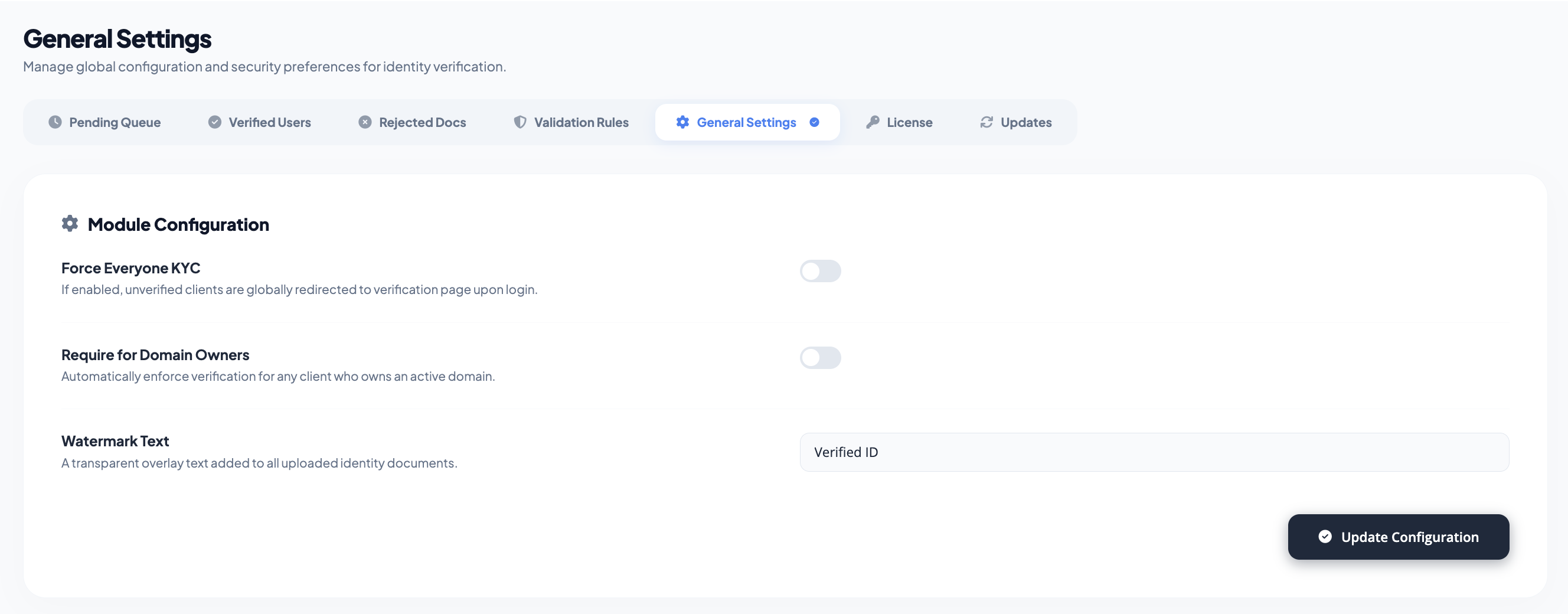Screen dimensions: 1568x614
Task: Click the X icon next to Rejected Docs
Action: pyautogui.click(x=365, y=122)
